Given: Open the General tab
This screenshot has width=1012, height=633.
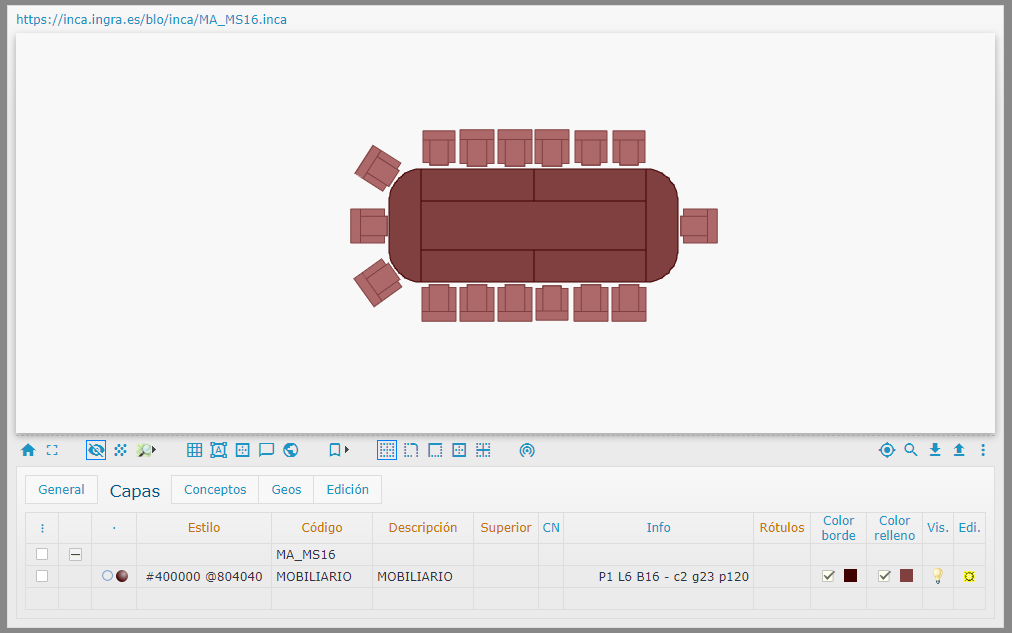Looking at the screenshot, I should (61, 490).
